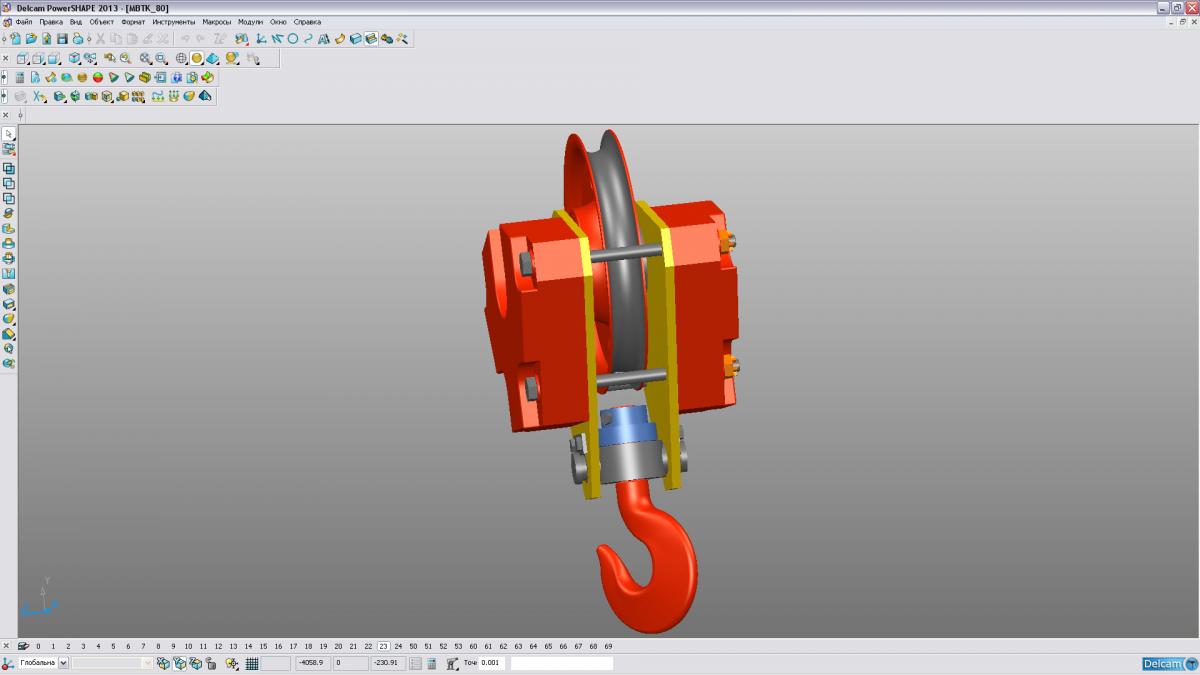Click the blue nut above the hook

tap(626, 426)
